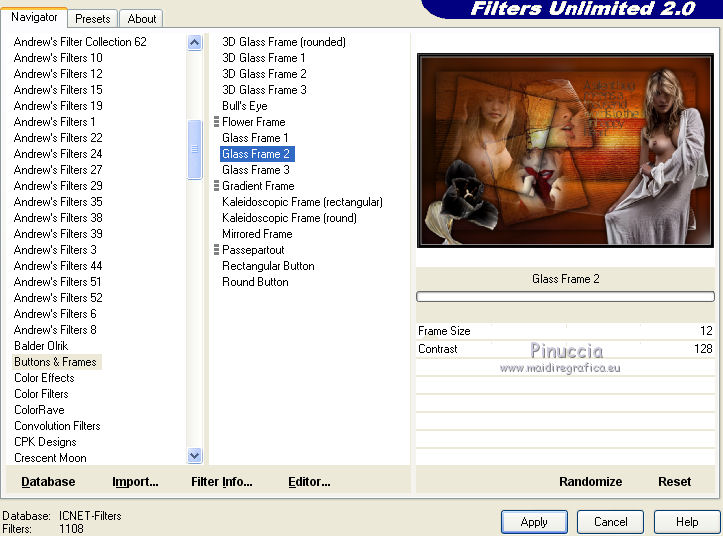Click the scroll up arrow of category list
Screen dimensions: 723x536
click(x=195, y=42)
